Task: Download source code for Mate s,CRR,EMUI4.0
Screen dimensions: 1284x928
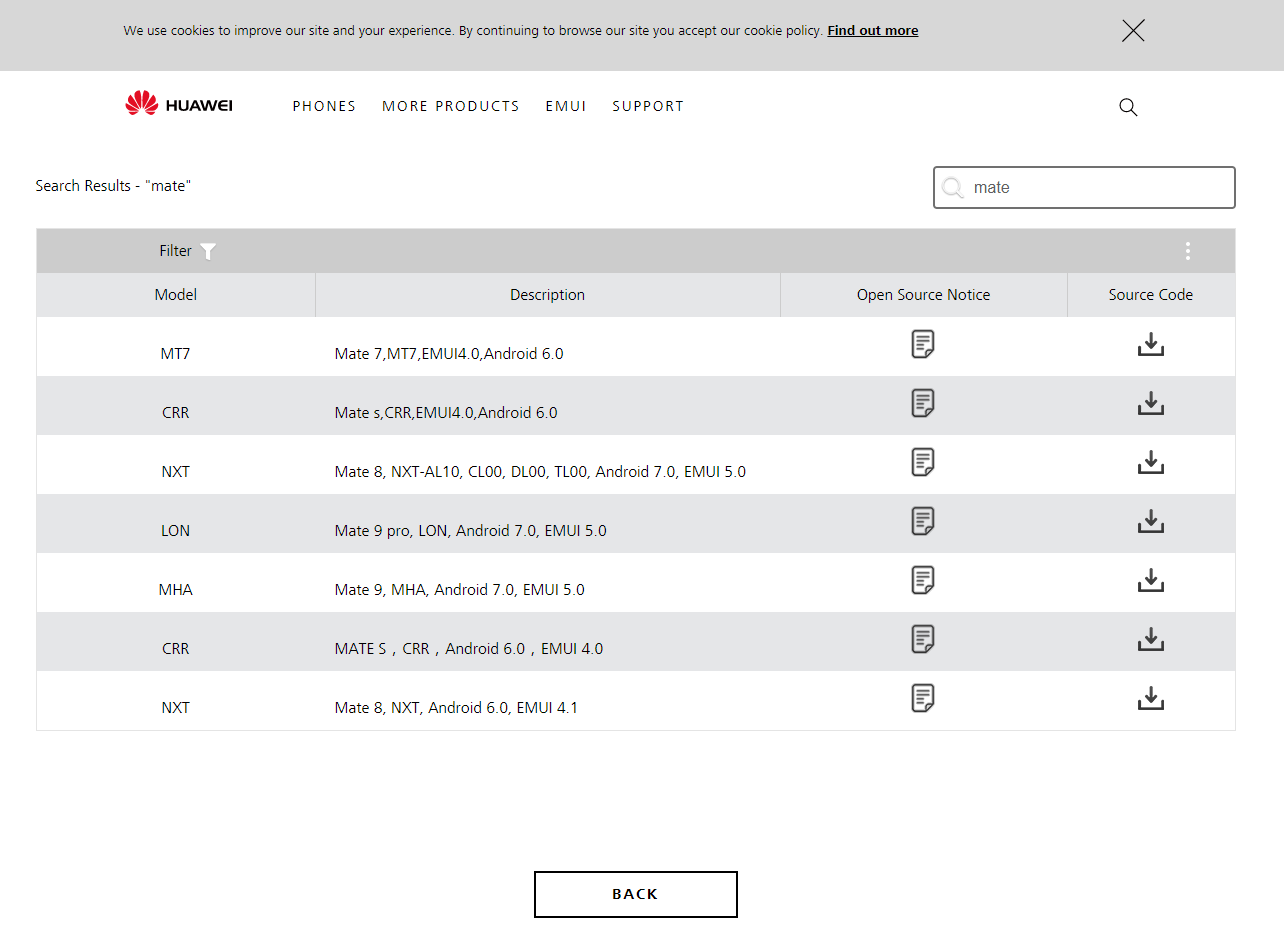Action: (1151, 403)
